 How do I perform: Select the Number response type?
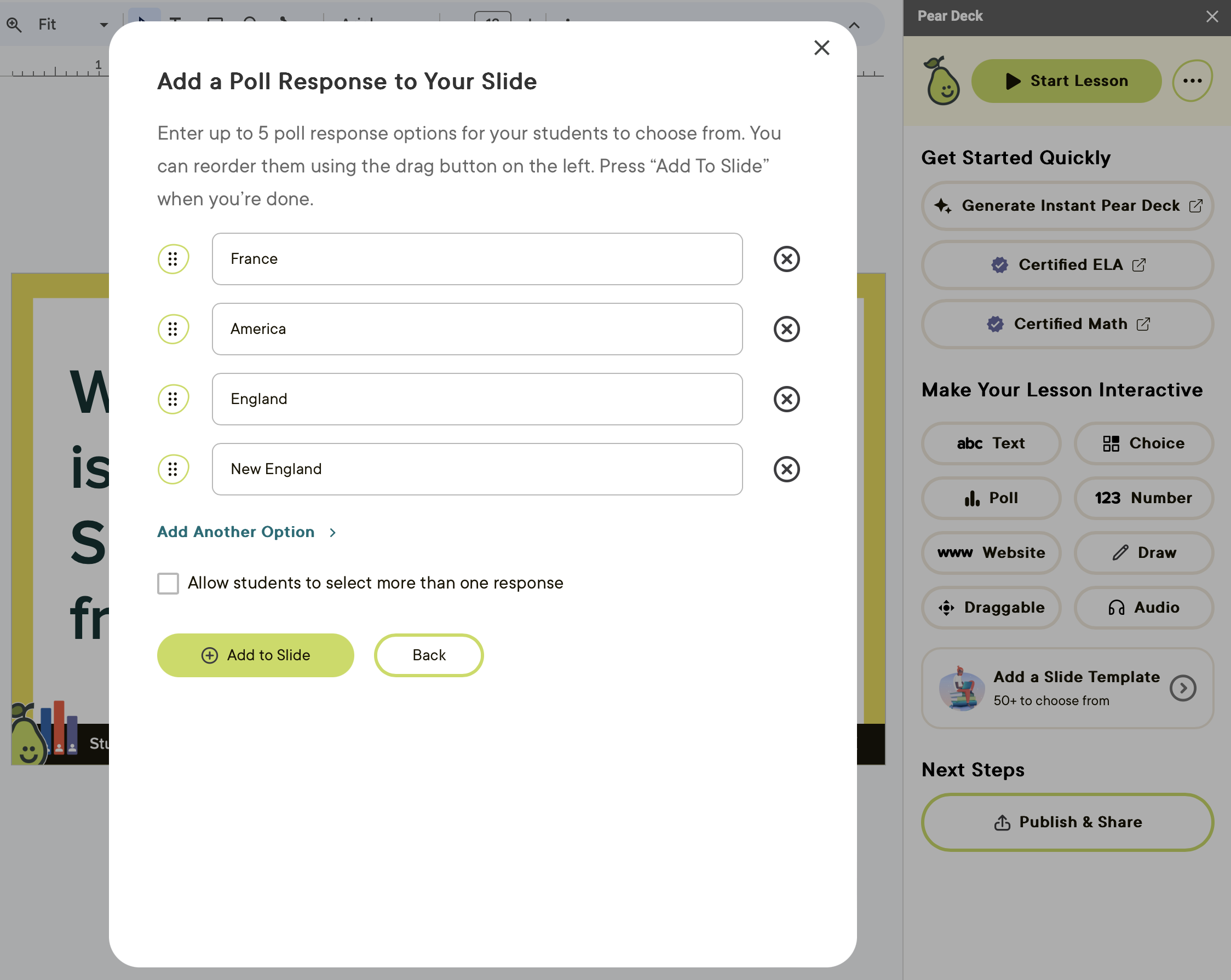click(1143, 498)
